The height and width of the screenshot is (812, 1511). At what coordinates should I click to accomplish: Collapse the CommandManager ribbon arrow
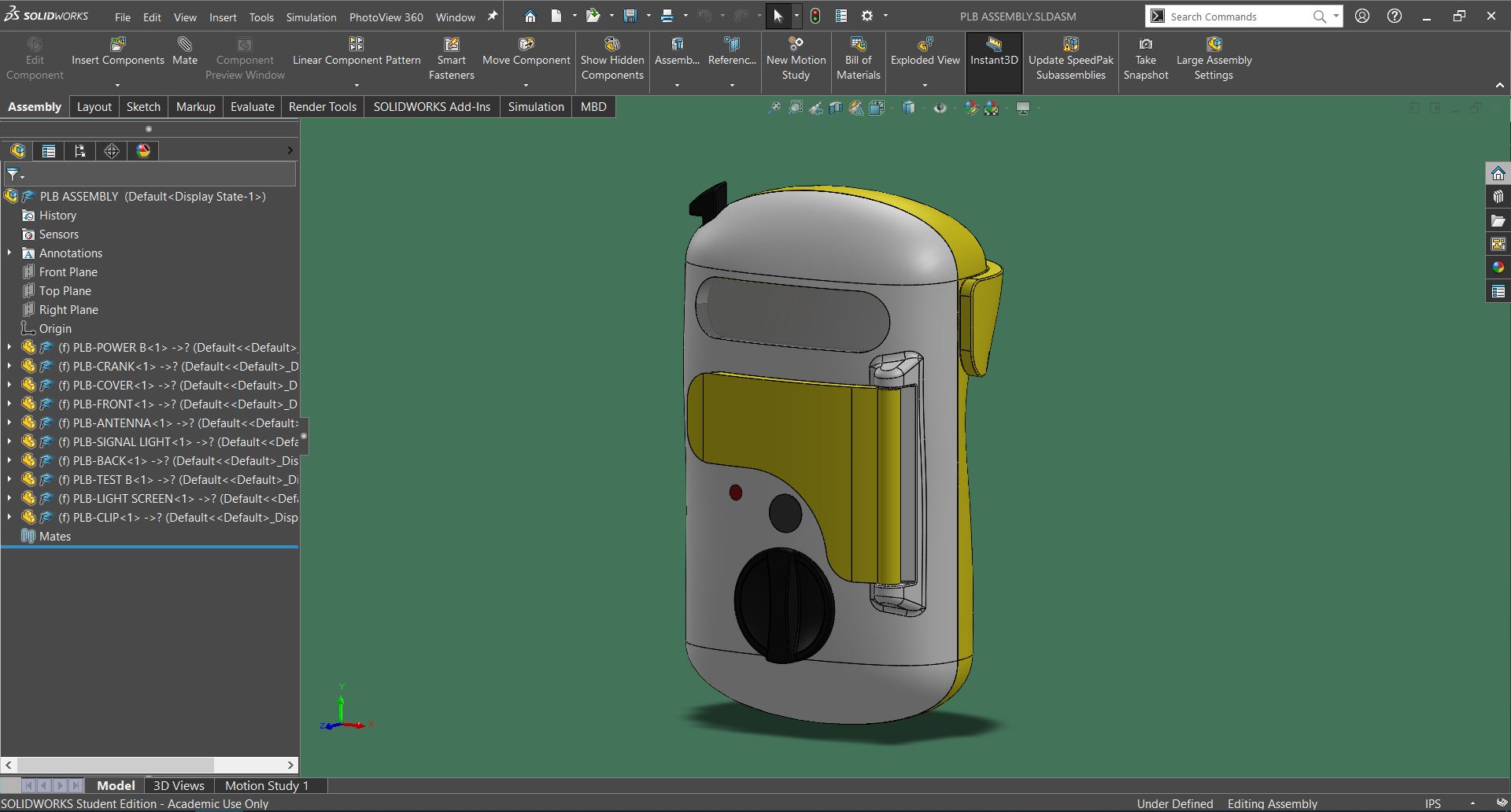tap(1499, 85)
